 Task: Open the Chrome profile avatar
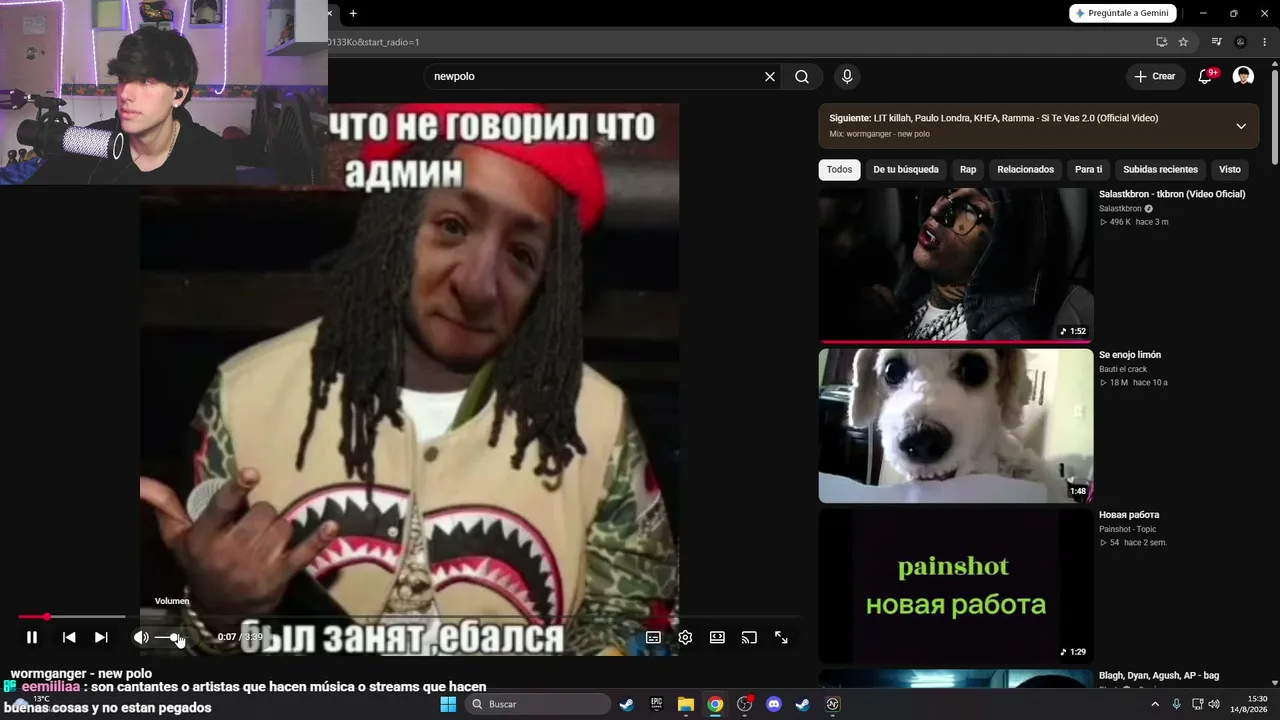point(1241,42)
